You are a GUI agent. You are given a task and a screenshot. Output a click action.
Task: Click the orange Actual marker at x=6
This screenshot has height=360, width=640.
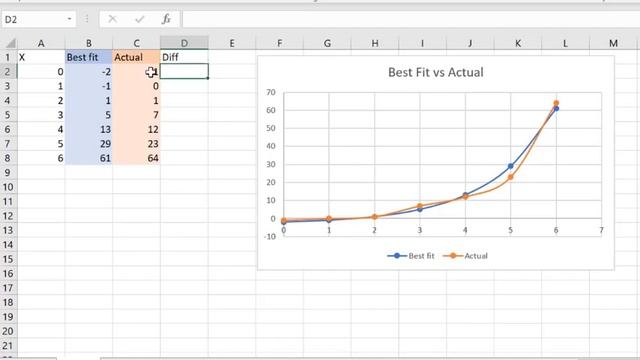tap(556, 103)
